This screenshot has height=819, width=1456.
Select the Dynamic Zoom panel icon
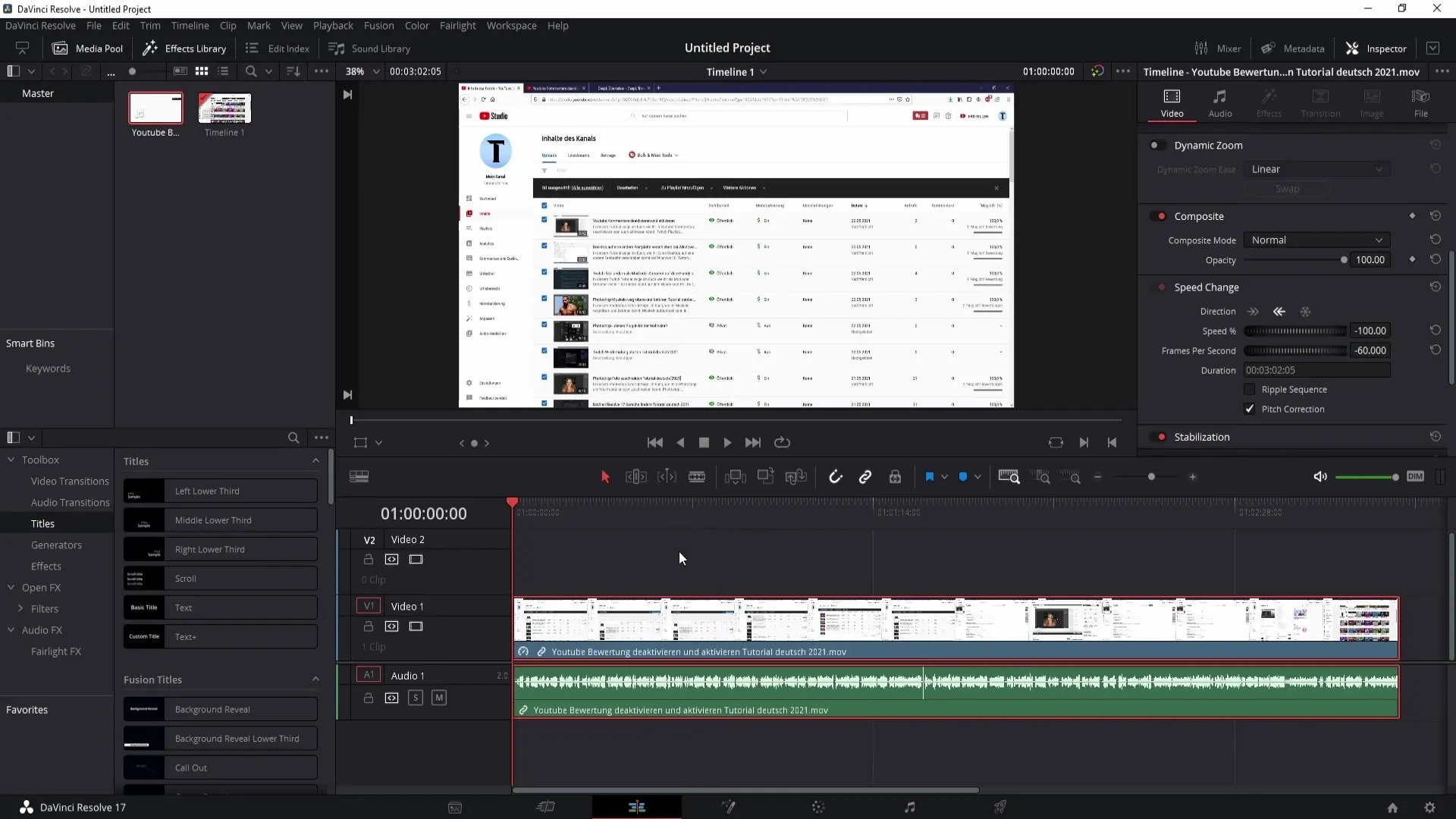click(x=1155, y=145)
